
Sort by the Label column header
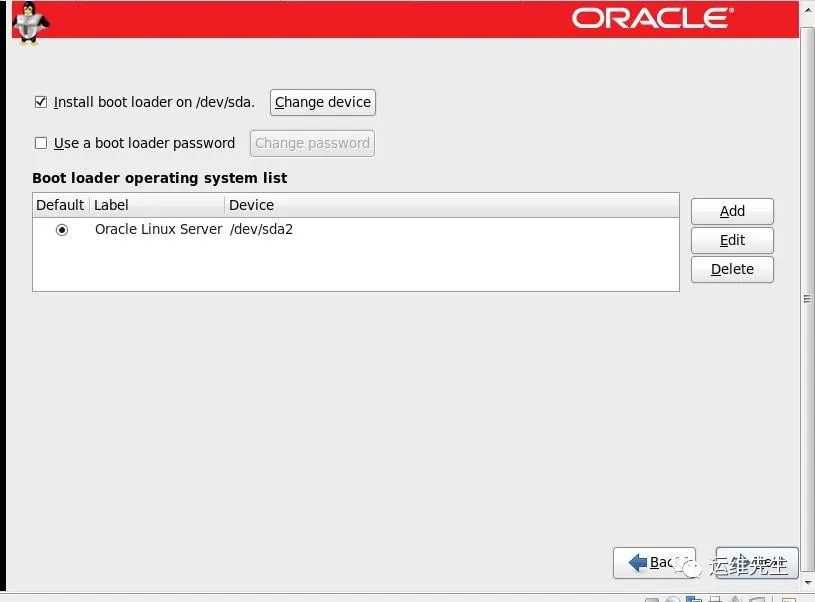[157, 205]
